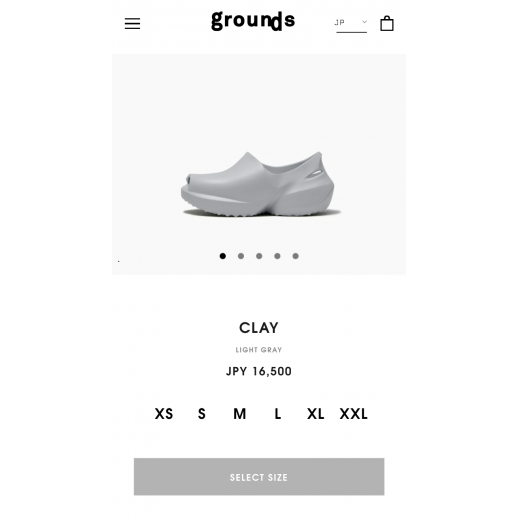Click the SELECT SIZE button
This screenshot has height=520, width=520.
259,477
